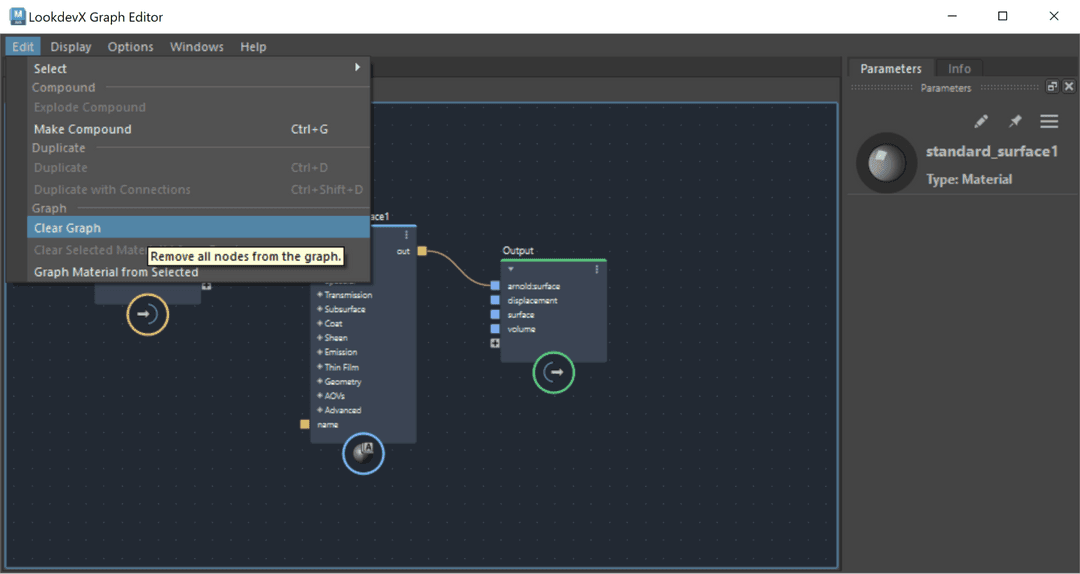Open the Help menu

[253, 47]
